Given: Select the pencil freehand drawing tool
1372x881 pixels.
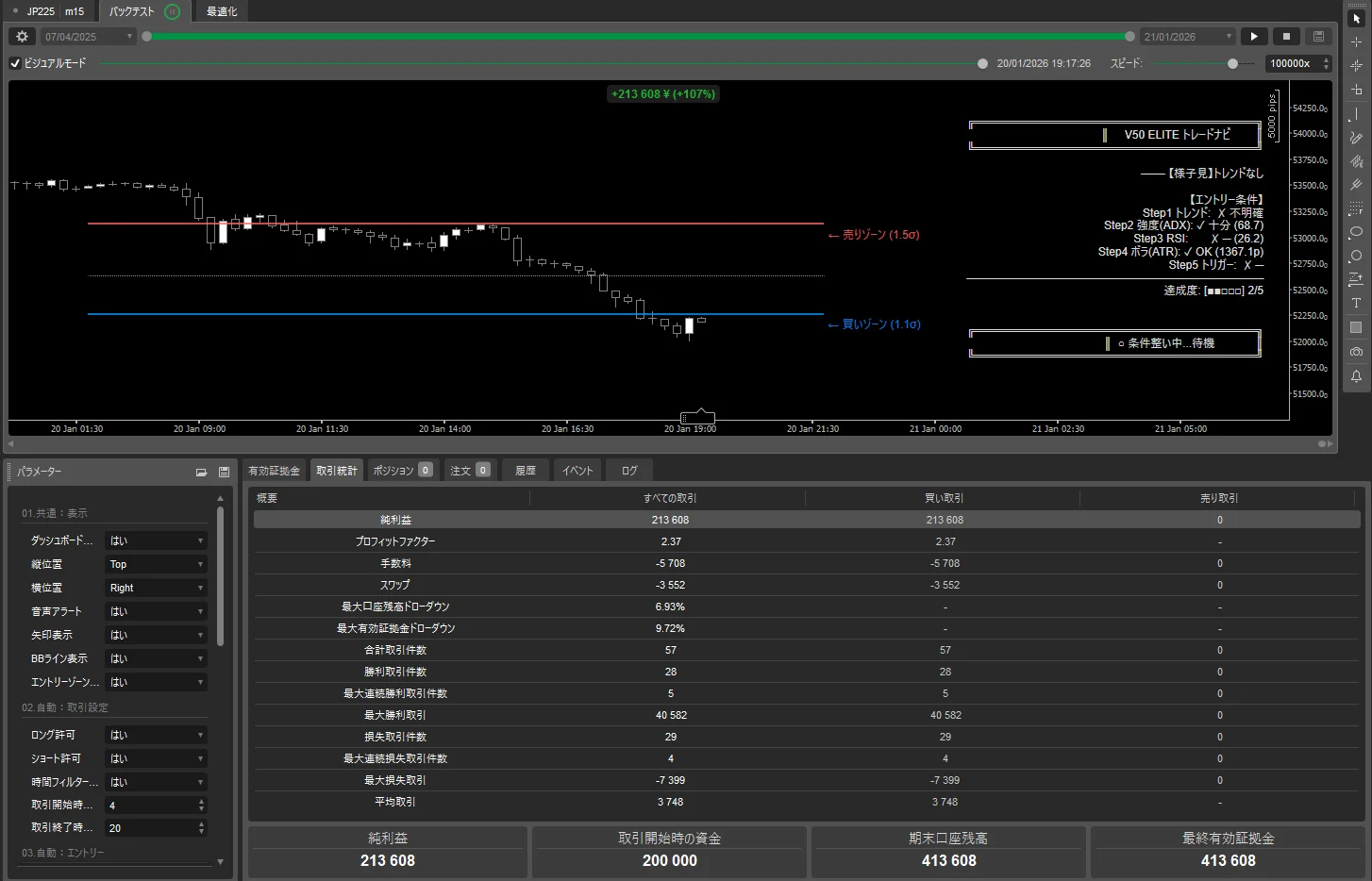Looking at the screenshot, I should click(1356, 138).
